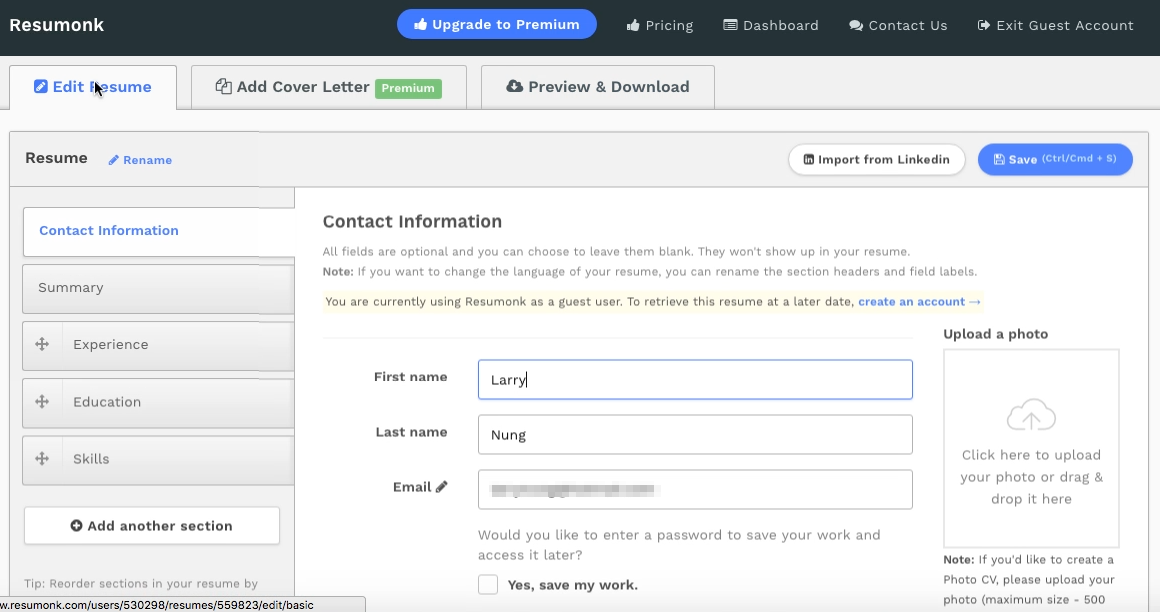The image size is (1160, 612).
Task: Open the Summary section
Action: 158,289
